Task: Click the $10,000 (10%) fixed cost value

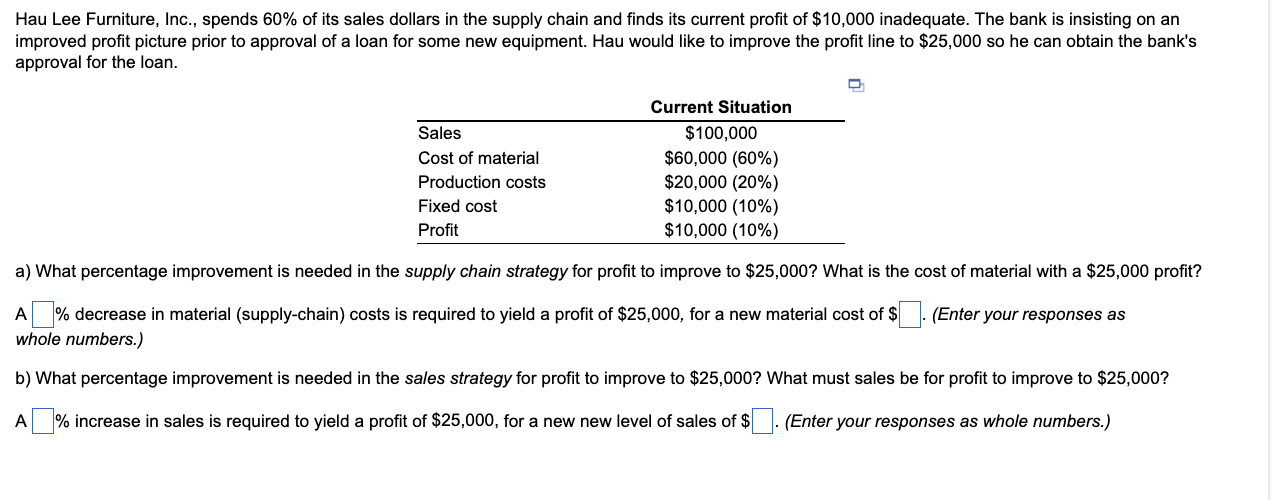Action: coord(721,206)
